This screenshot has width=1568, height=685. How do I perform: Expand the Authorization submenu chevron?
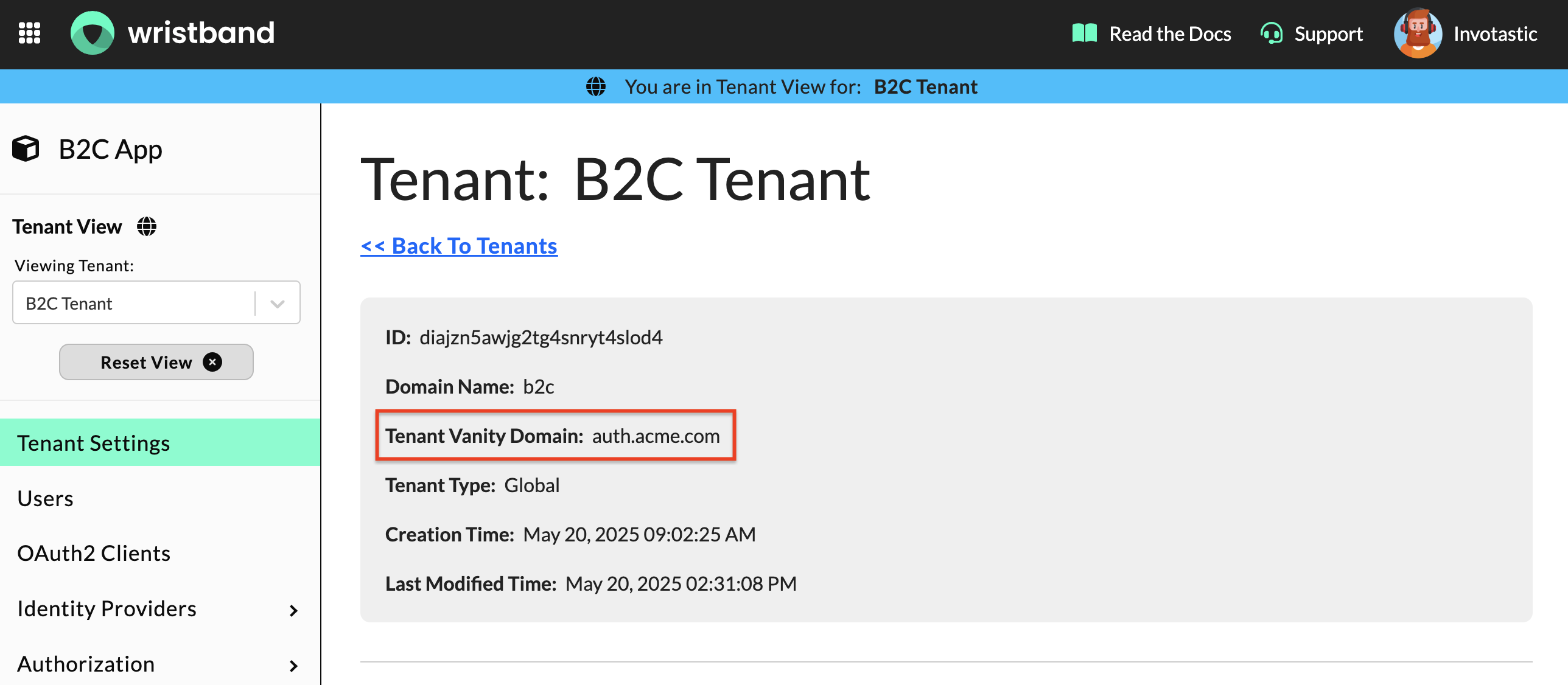(294, 666)
